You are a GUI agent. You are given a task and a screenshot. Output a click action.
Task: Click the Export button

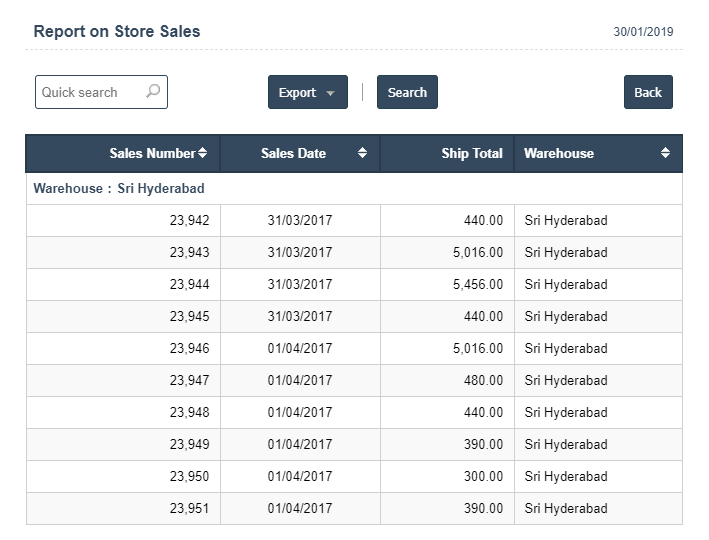[x=308, y=92]
